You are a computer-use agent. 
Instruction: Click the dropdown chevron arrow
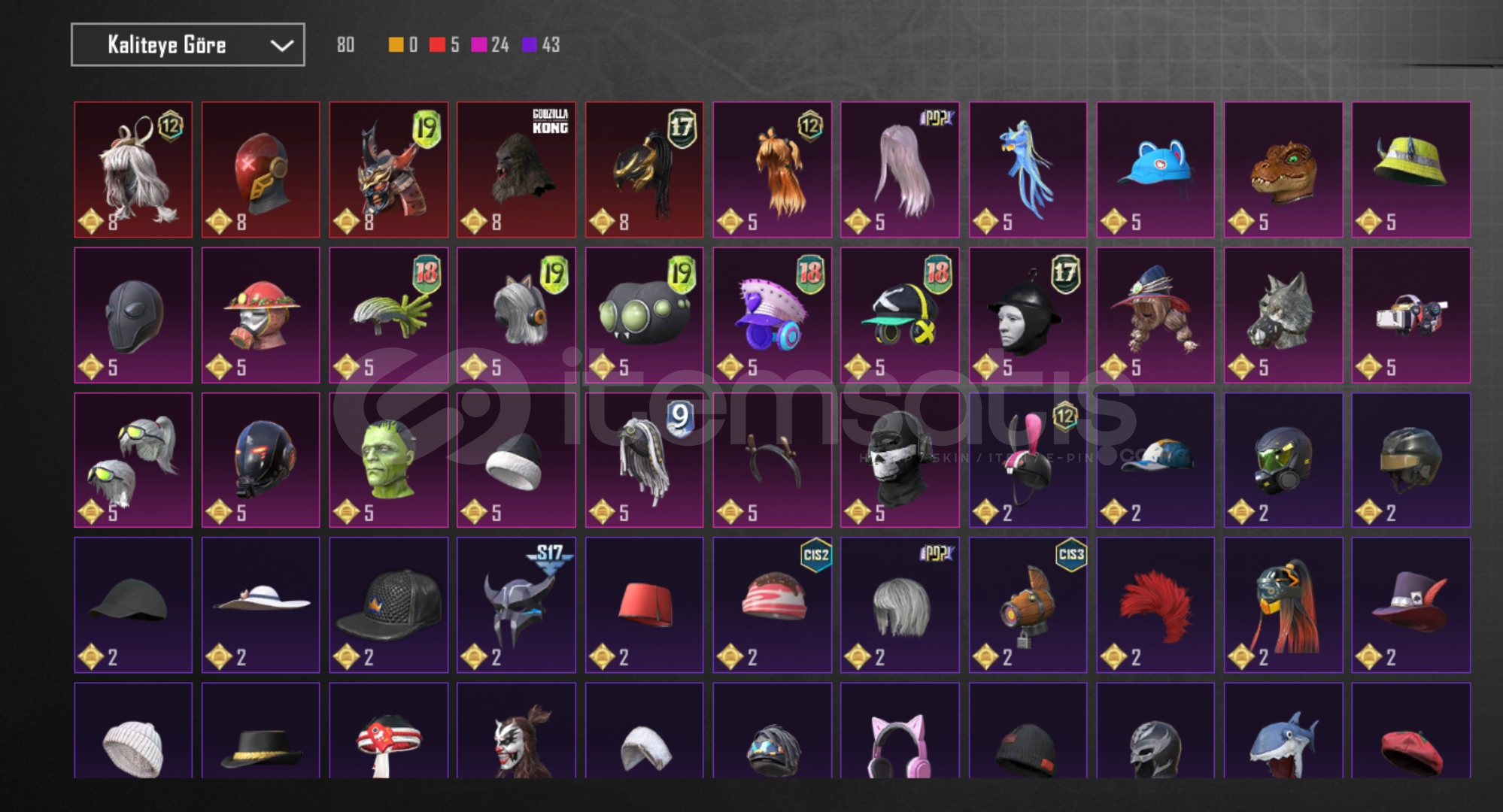(x=281, y=46)
